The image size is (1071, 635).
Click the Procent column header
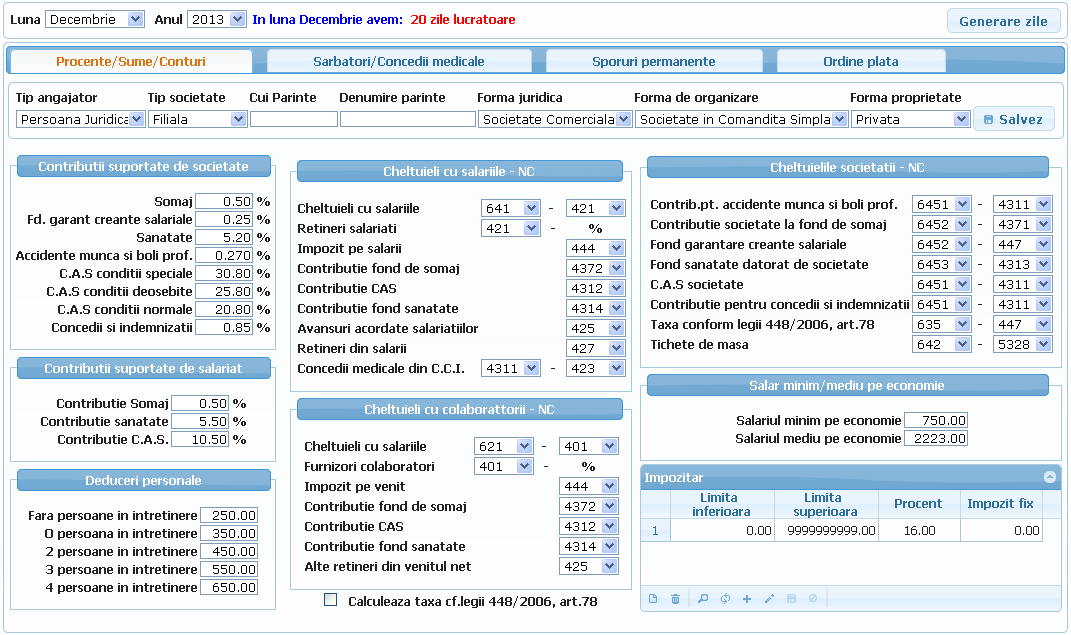(919, 505)
